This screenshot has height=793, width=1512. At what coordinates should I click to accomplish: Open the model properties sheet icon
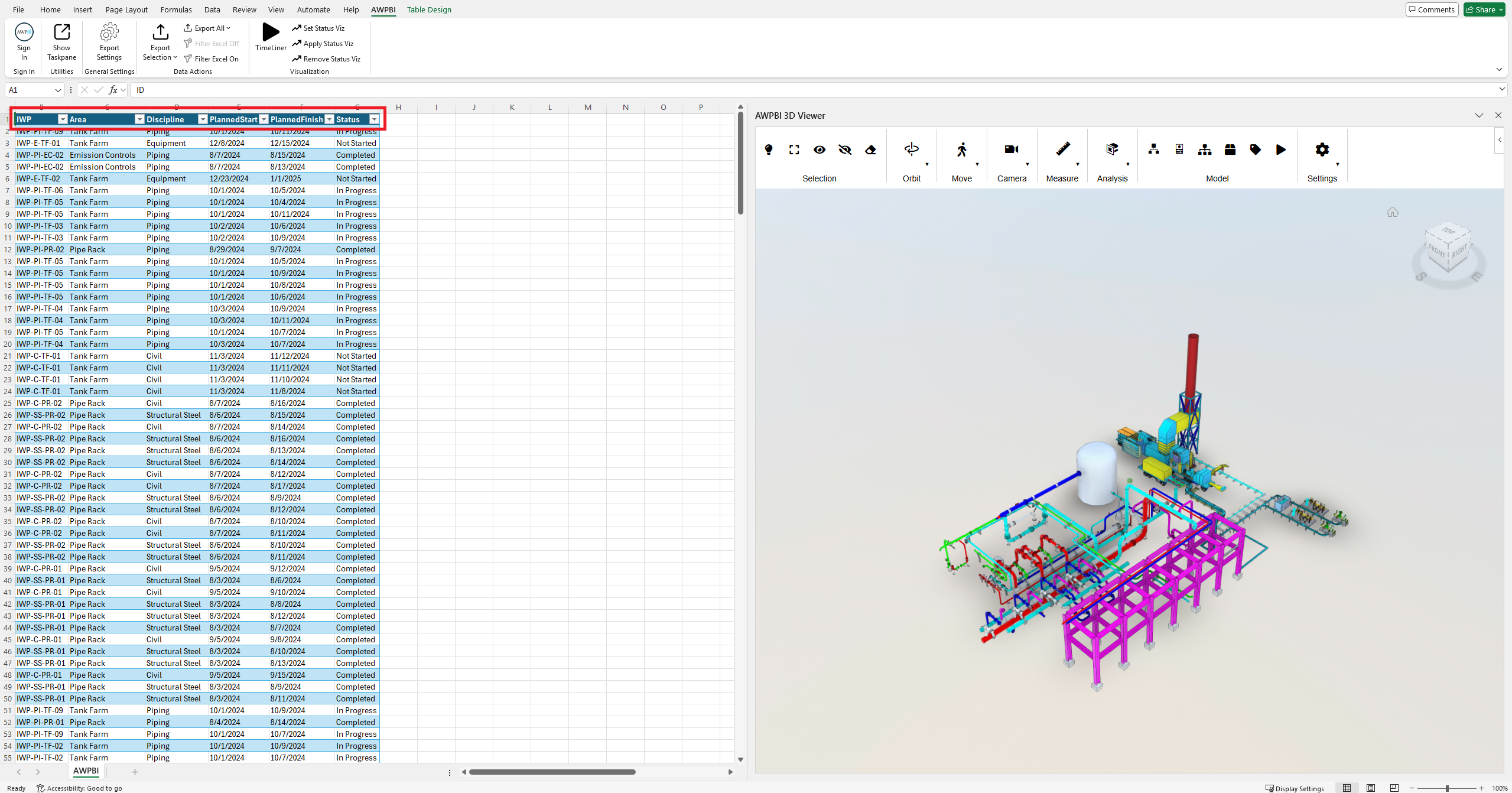[x=1179, y=149]
